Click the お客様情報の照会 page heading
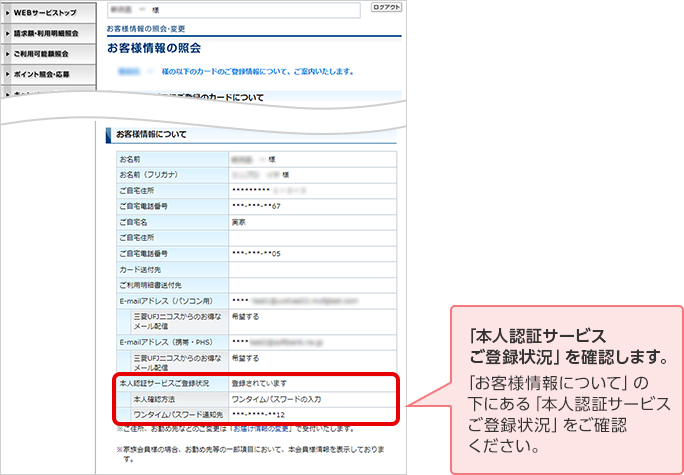Screen dimensions: 684x475 (x=154, y=48)
